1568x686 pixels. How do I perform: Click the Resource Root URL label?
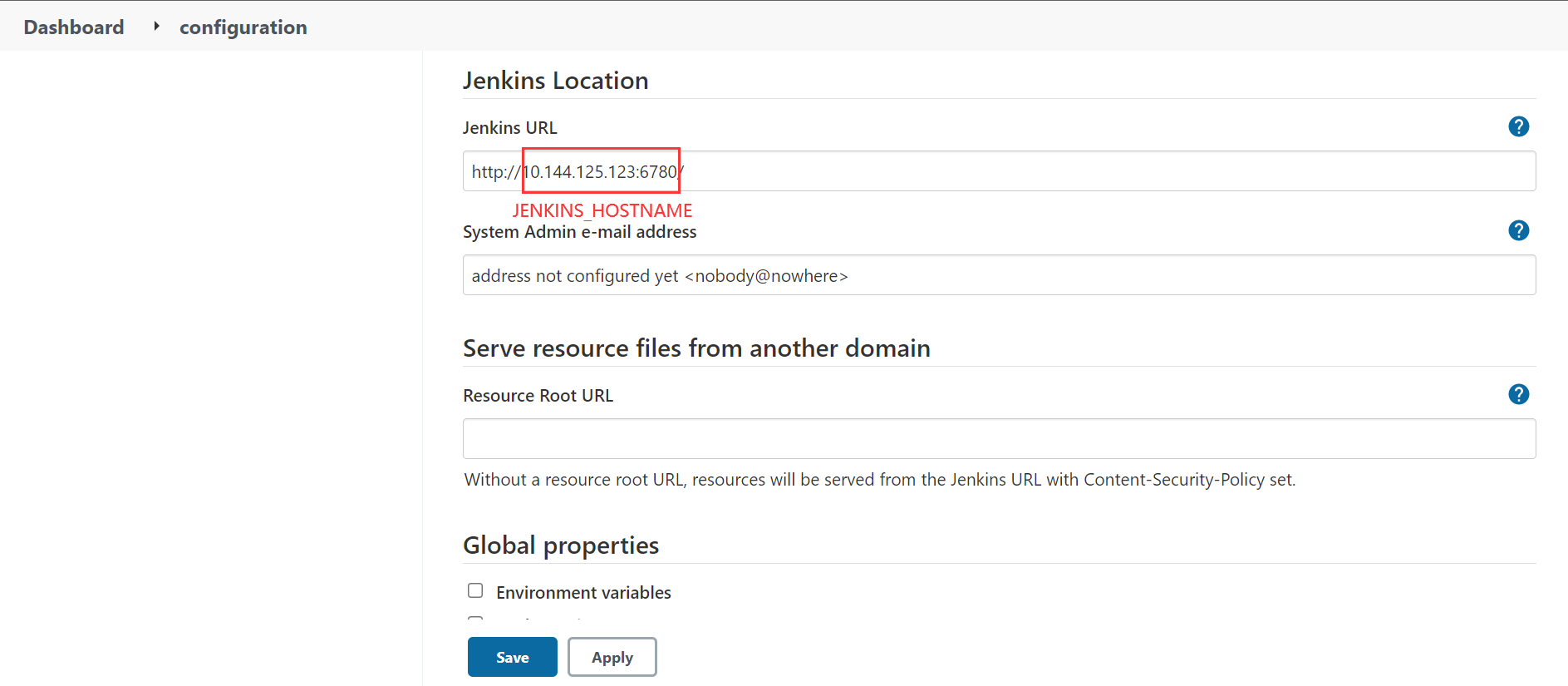538,396
